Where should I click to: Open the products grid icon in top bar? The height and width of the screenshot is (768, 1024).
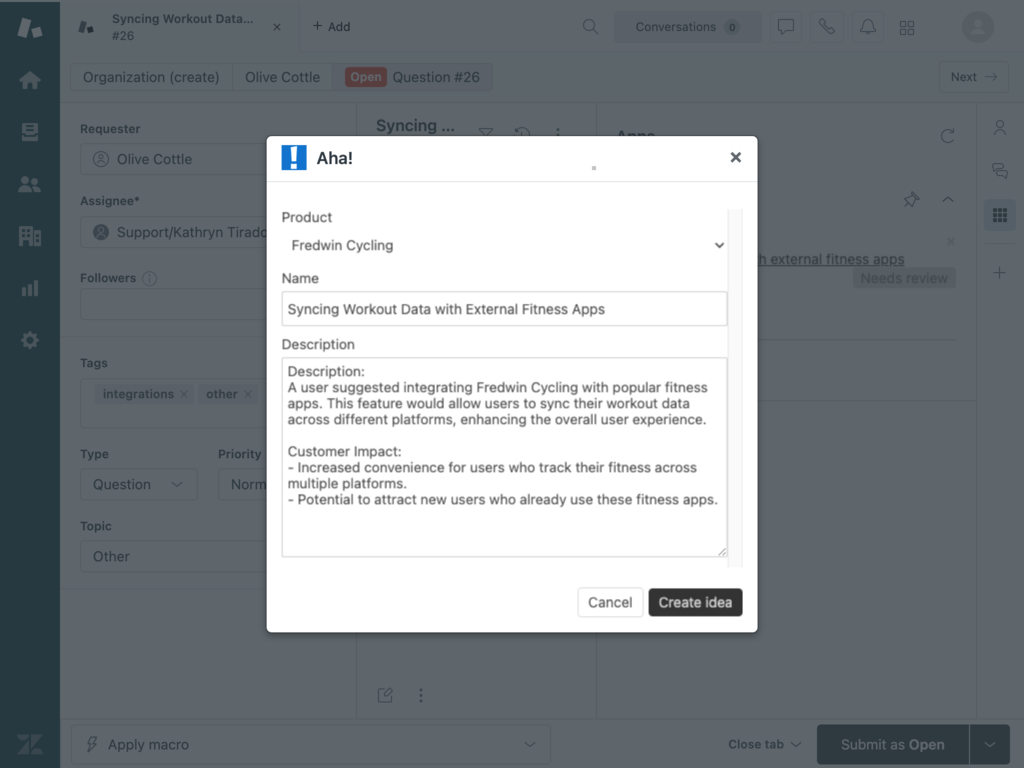point(906,27)
